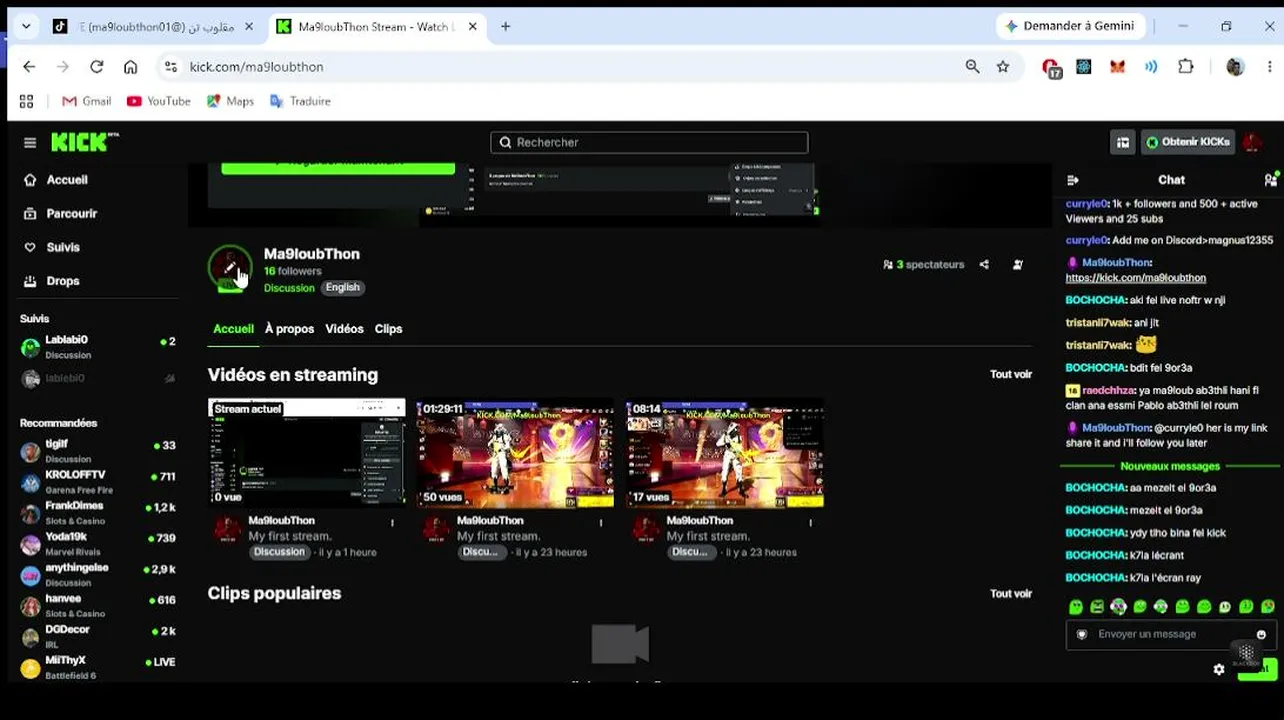Open the MetaMask fox extension

1118,67
